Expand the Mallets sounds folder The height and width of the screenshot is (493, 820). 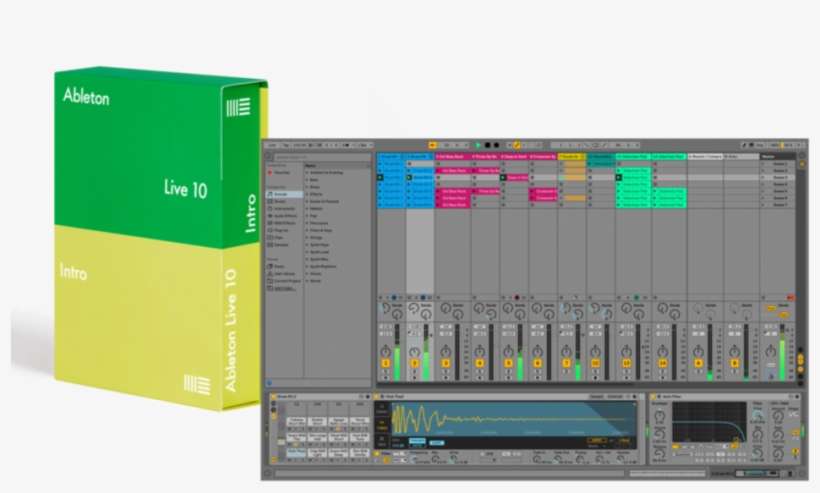308,209
